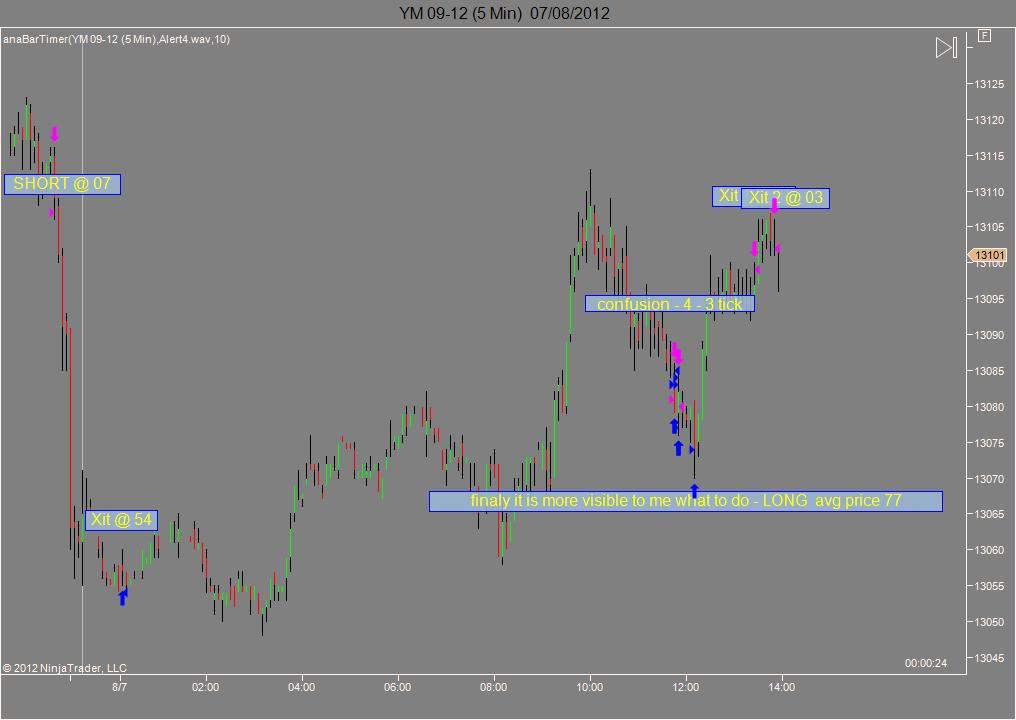Screen dimensions: 1016x720
Task: Select the SHORT @ 07 text annotation
Action: click(x=62, y=184)
